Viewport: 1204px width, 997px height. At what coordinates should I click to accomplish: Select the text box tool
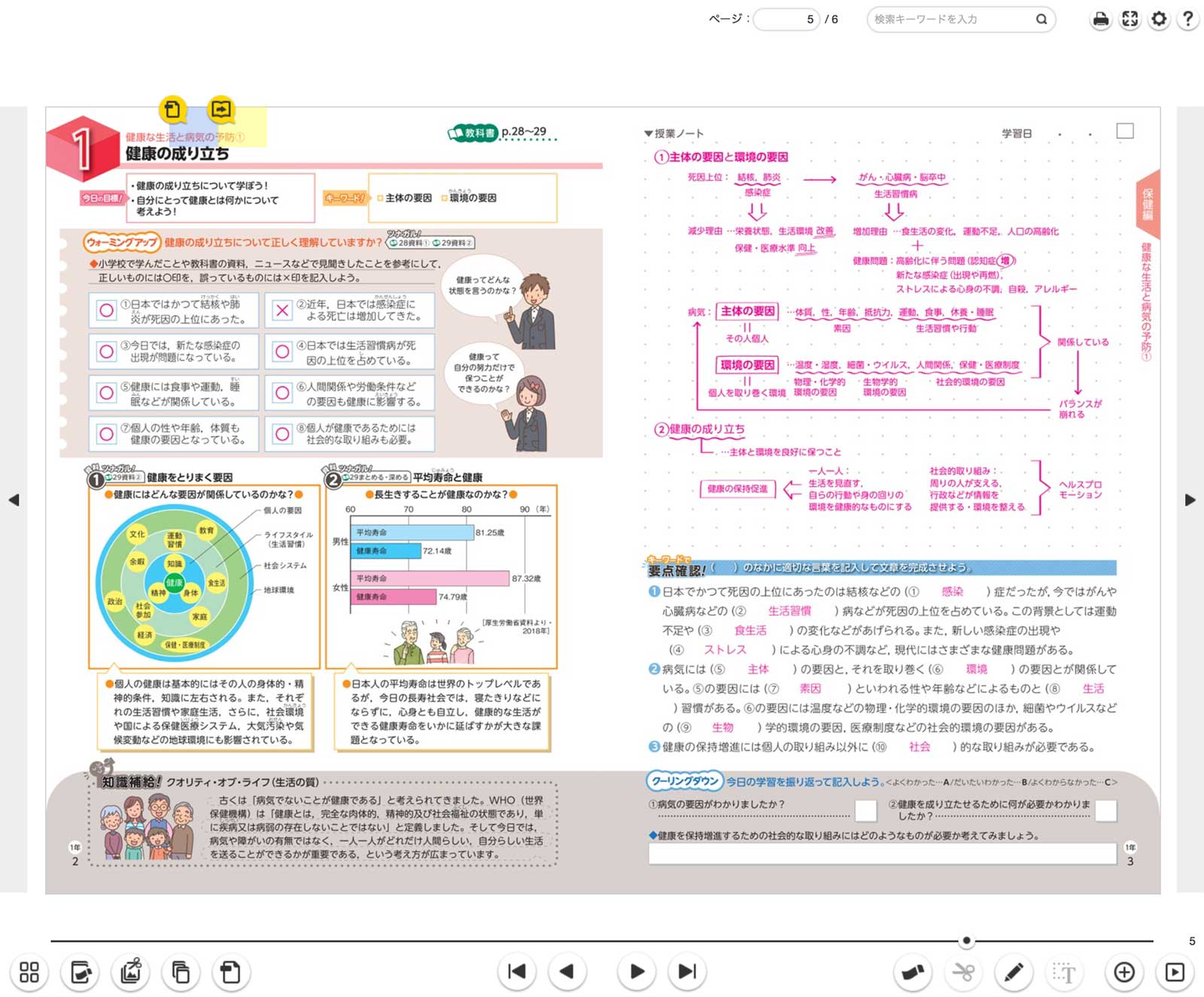tap(1064, 972)
